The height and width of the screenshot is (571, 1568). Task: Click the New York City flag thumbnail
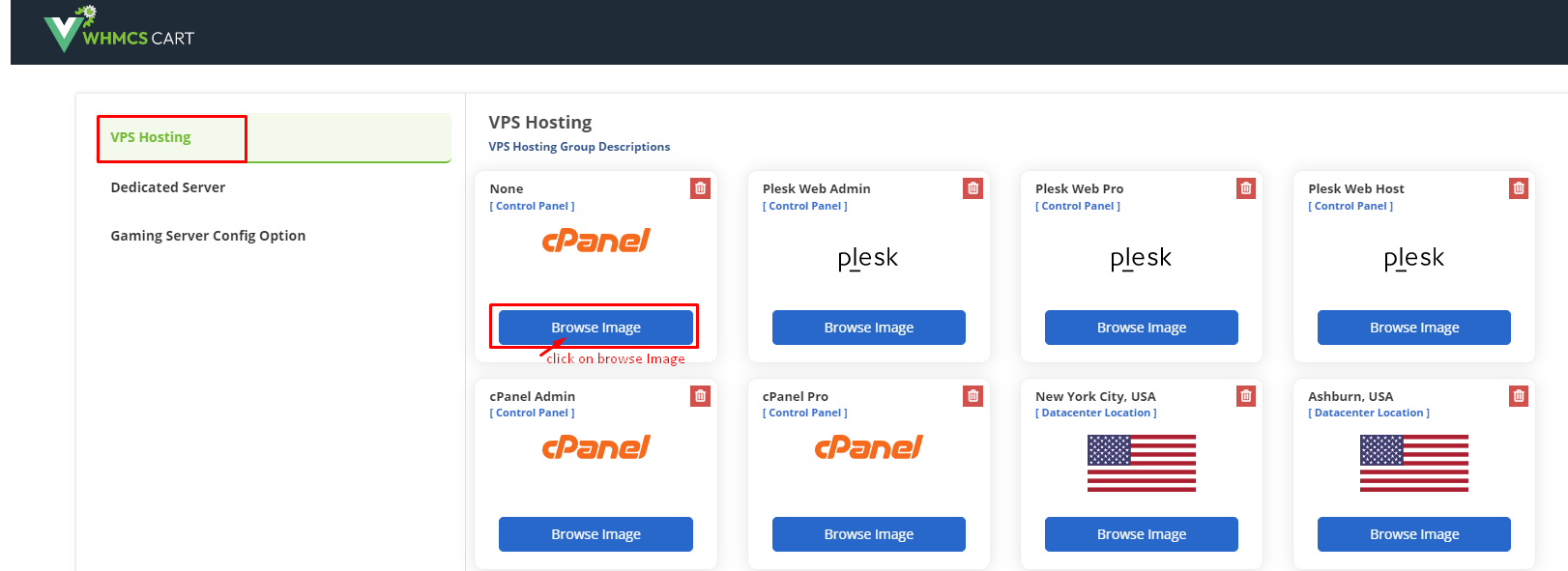1141,463
